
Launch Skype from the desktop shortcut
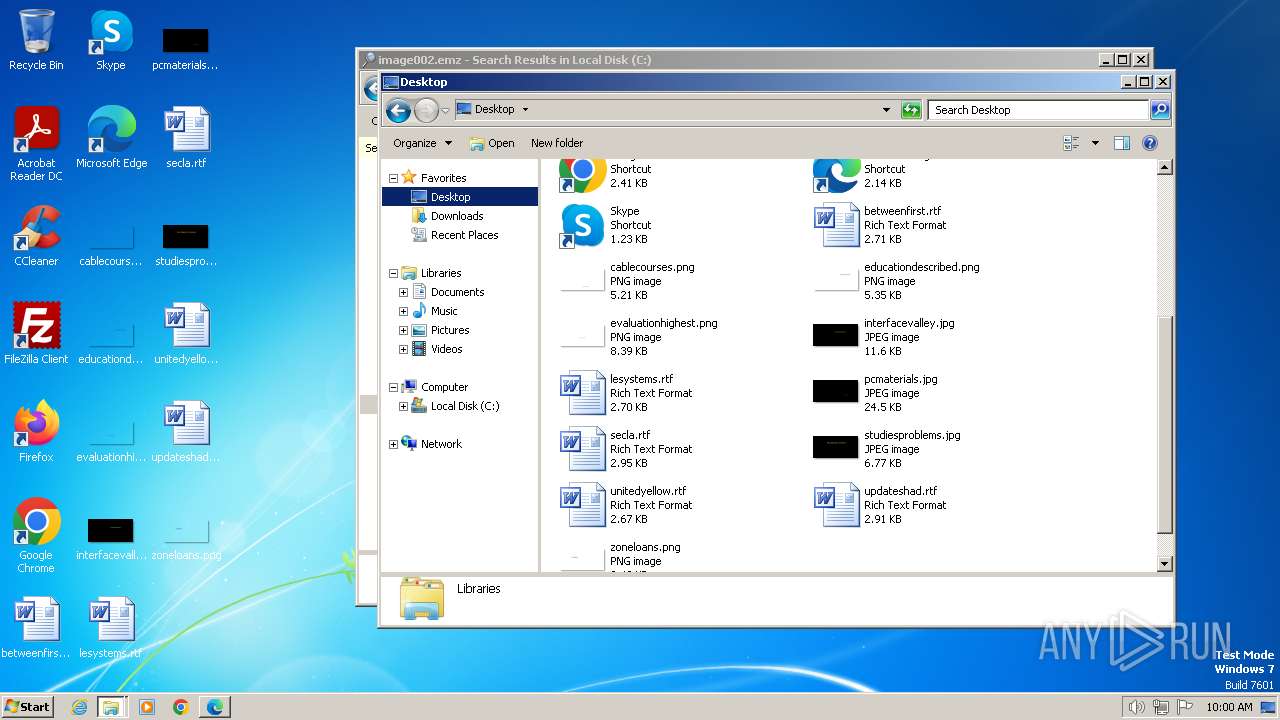(111, 40)
